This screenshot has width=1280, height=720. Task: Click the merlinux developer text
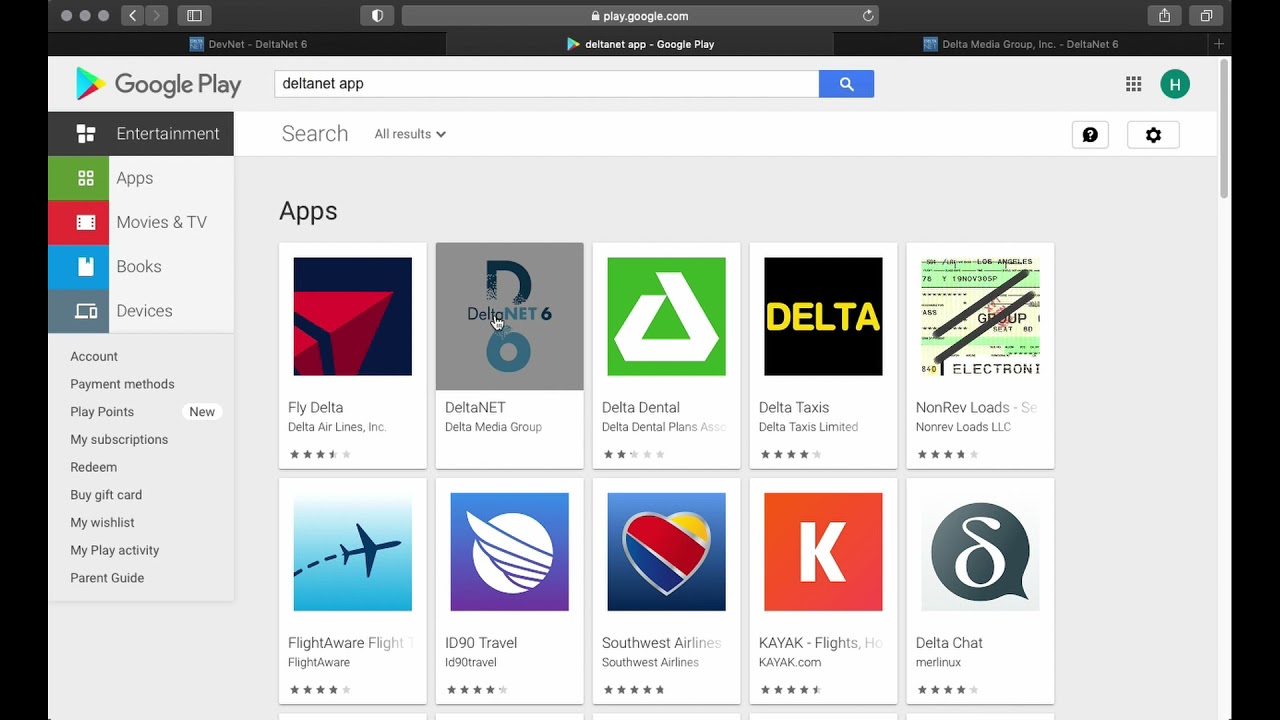(x=938, y=662)
